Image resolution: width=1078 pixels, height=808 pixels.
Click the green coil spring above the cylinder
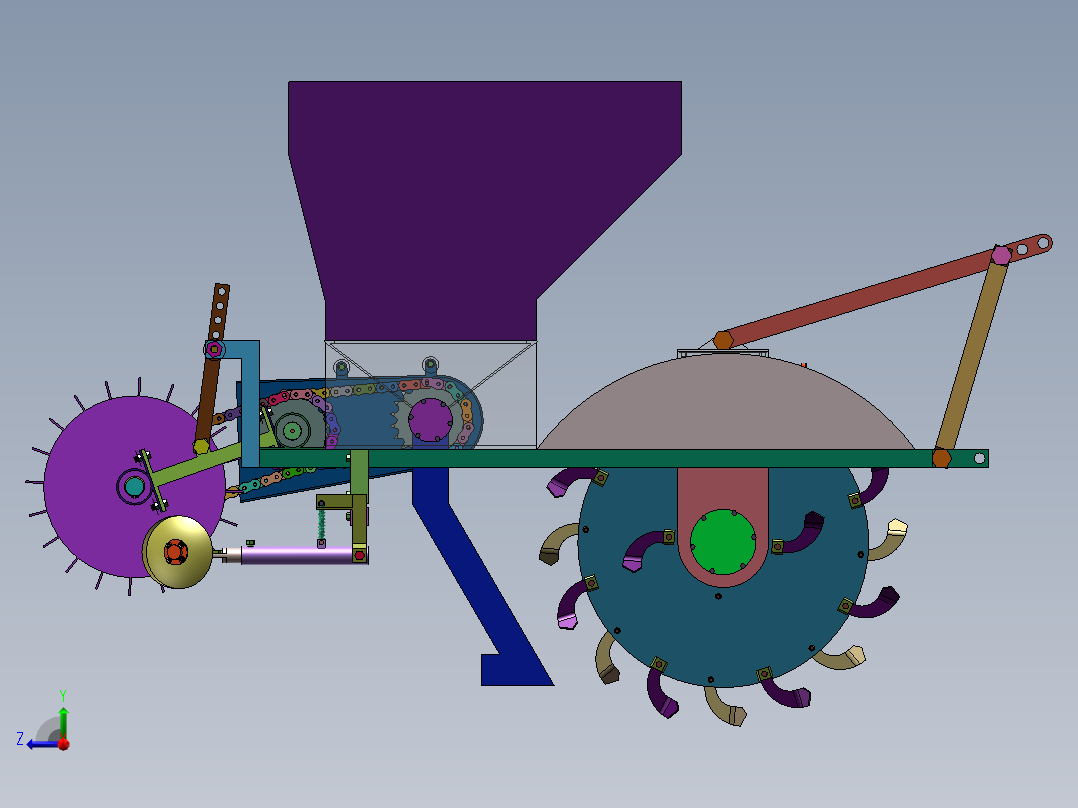[322, 525]
